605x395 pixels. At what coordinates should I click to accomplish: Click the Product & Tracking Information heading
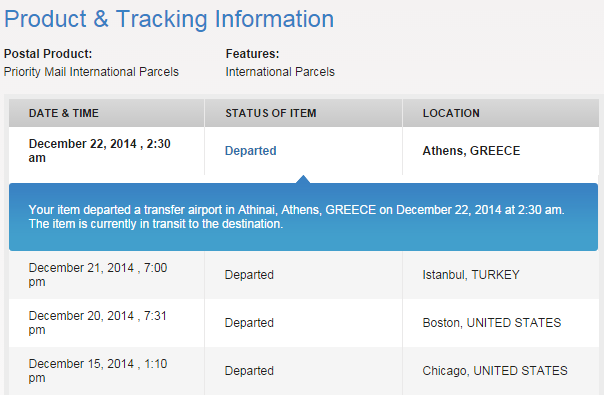[169, 19]
